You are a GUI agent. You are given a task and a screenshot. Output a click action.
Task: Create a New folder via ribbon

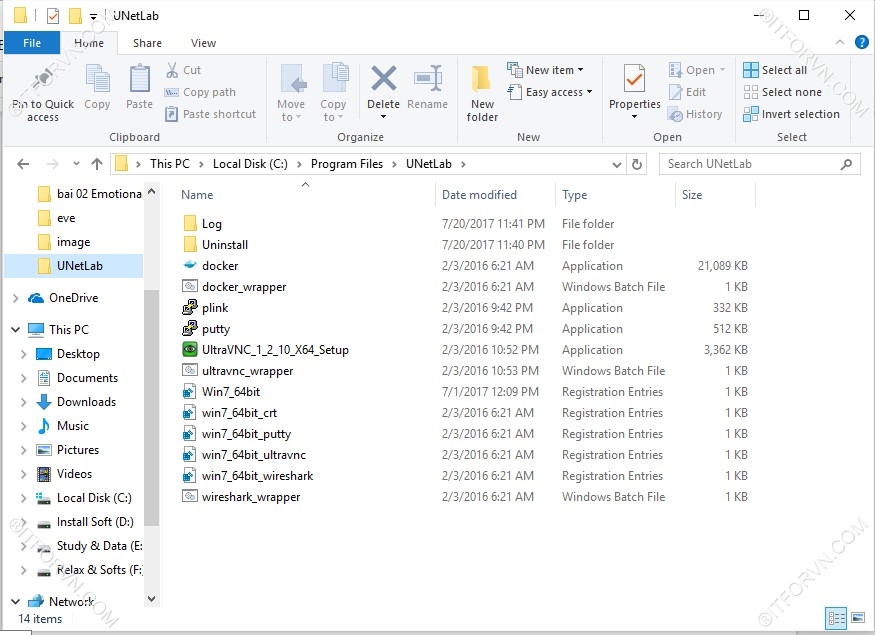(x=482, y=93)
